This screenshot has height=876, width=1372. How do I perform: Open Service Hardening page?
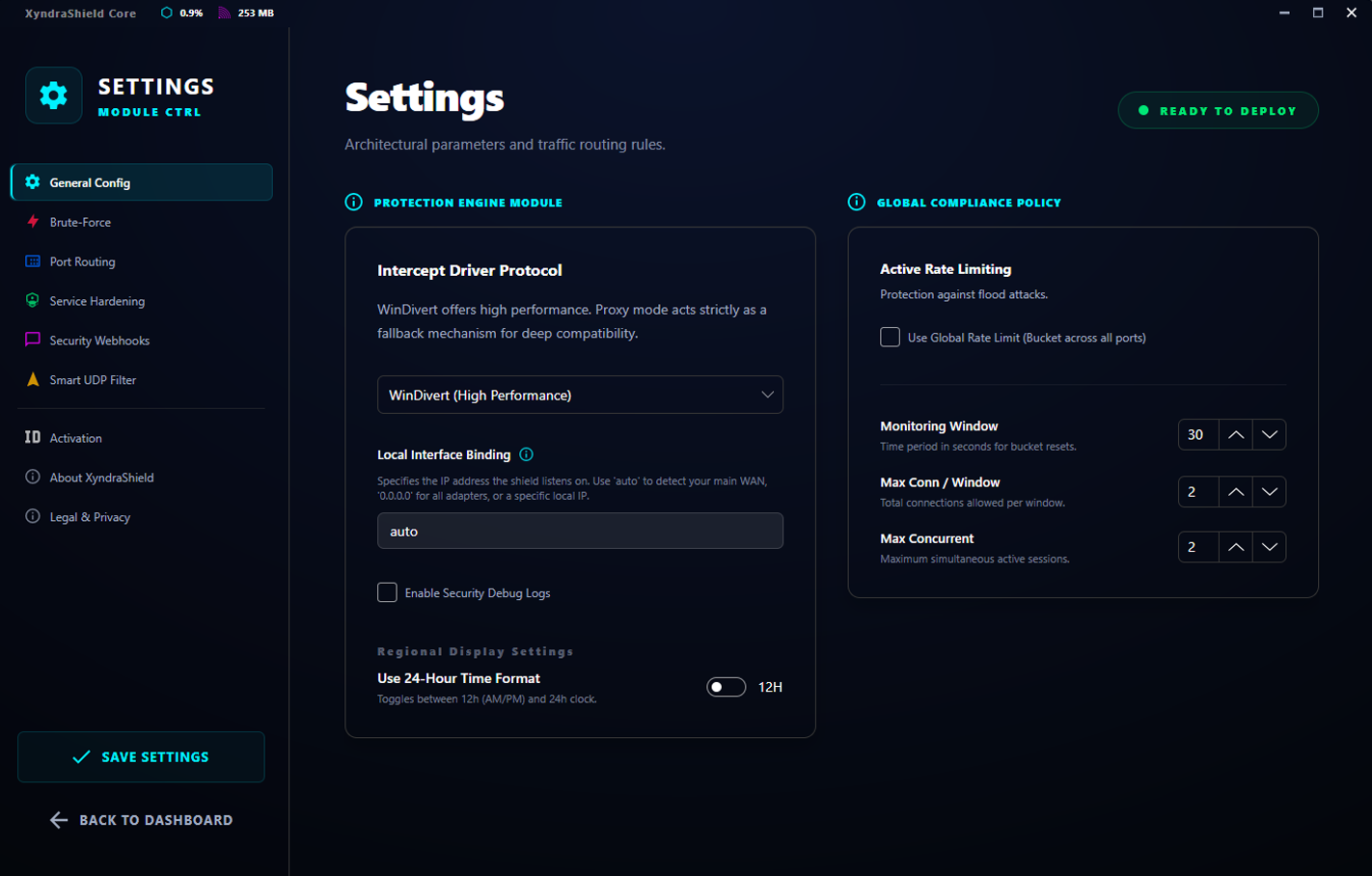pyautogui.click(x=142, y=301)
